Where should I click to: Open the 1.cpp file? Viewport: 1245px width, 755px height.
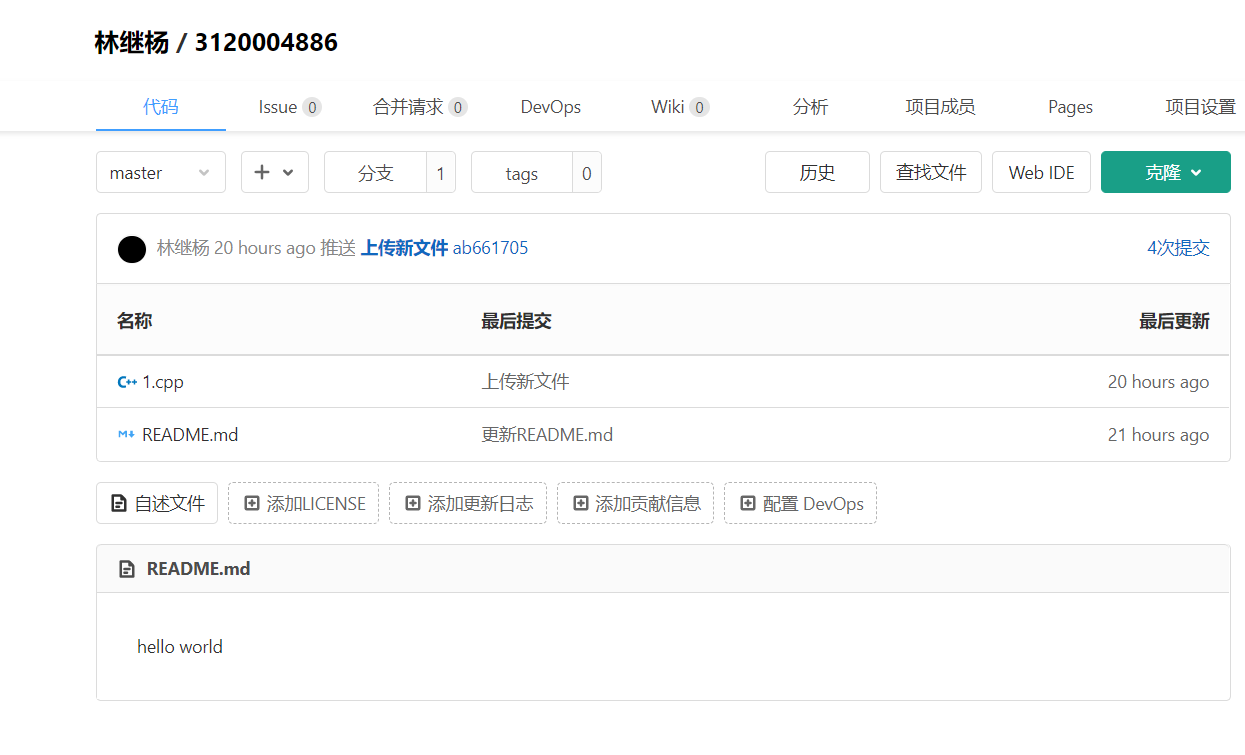point(163,382)
